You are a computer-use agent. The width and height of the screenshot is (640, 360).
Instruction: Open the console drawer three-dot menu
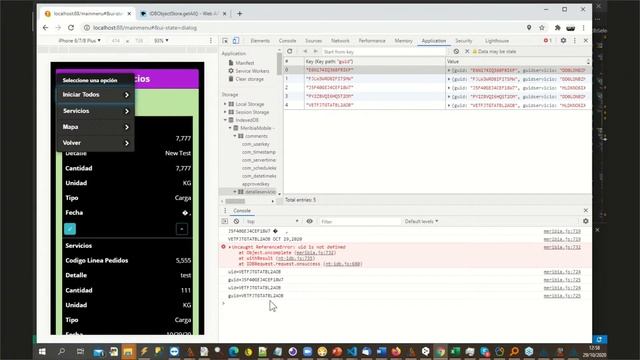(225, 211)
